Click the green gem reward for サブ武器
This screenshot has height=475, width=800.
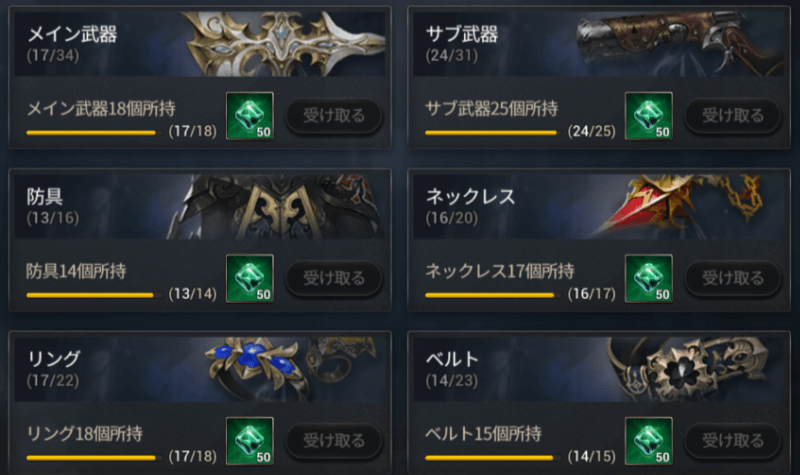point(648,116)
